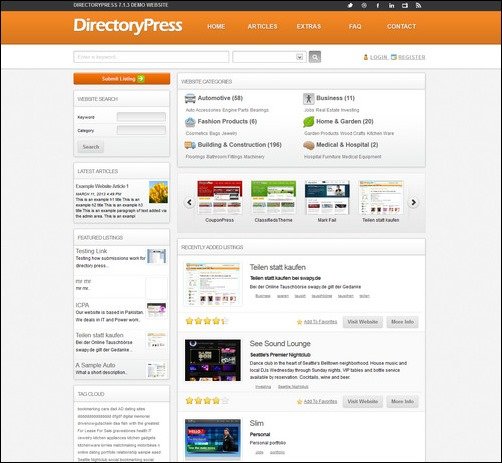
Task: Click the lock icon beside Login
Action: coord(366,57)
